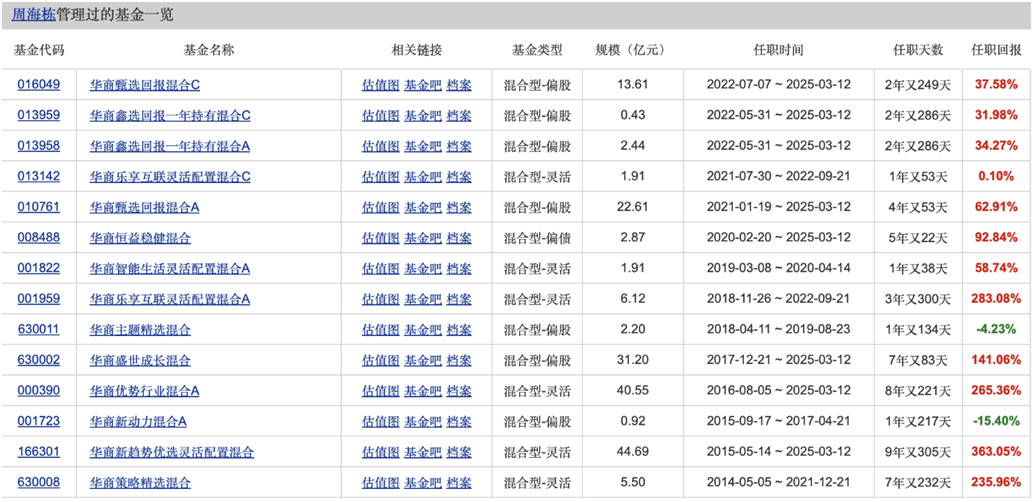
Task: Open fund code 013958
Action: pos(39,146)
